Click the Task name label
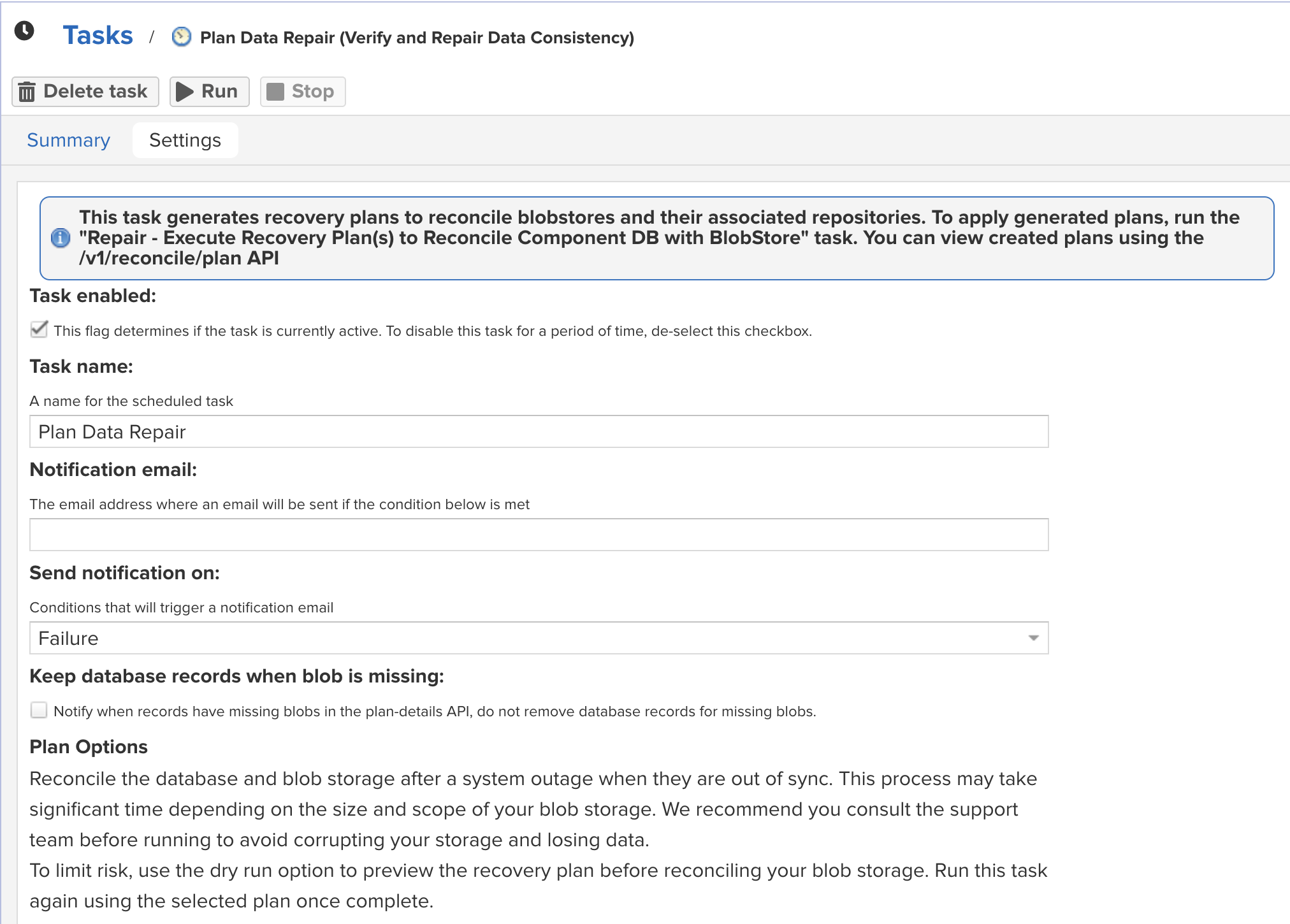Image resolution: width=1290 pixels, height=924 pixels. pos(81,366)
